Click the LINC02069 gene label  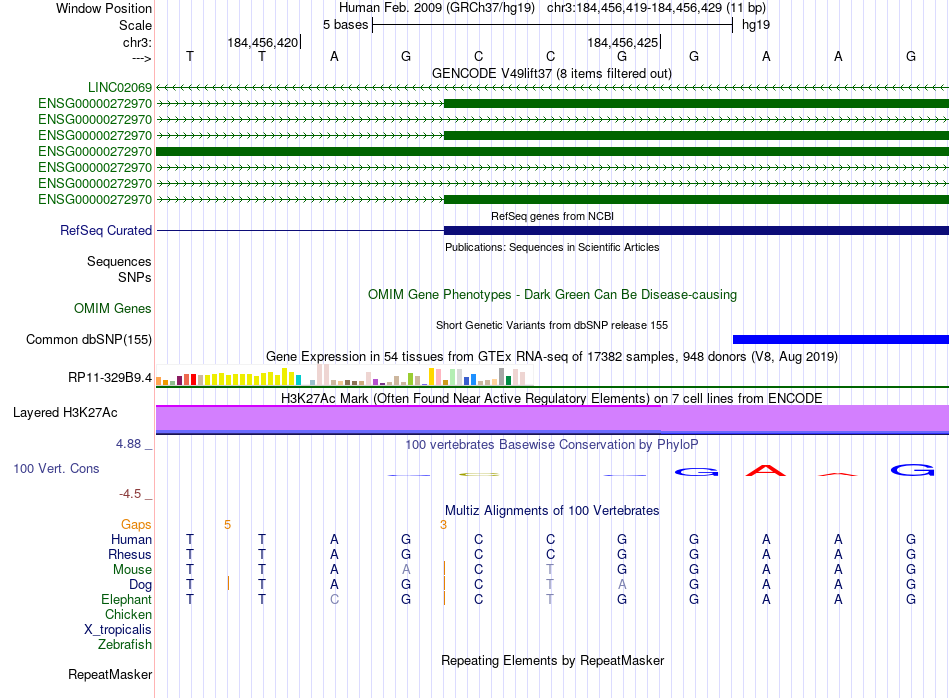click(x=119, y=87)
